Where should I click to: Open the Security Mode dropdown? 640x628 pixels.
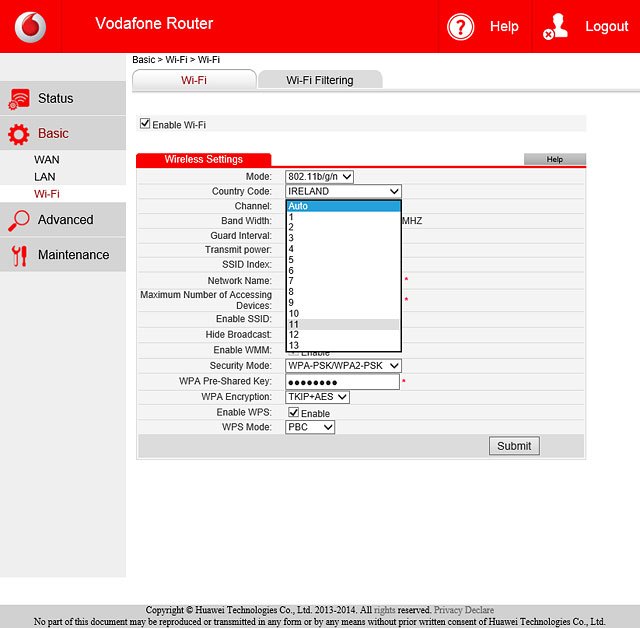343,366
